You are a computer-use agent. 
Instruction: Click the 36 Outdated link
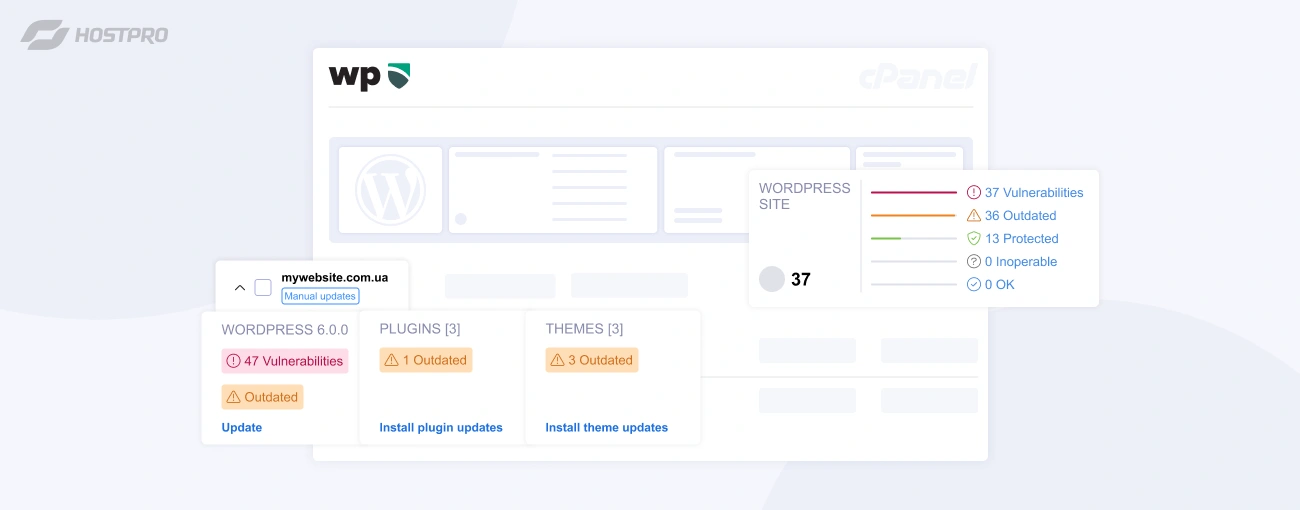click(x=1020, y=215)
